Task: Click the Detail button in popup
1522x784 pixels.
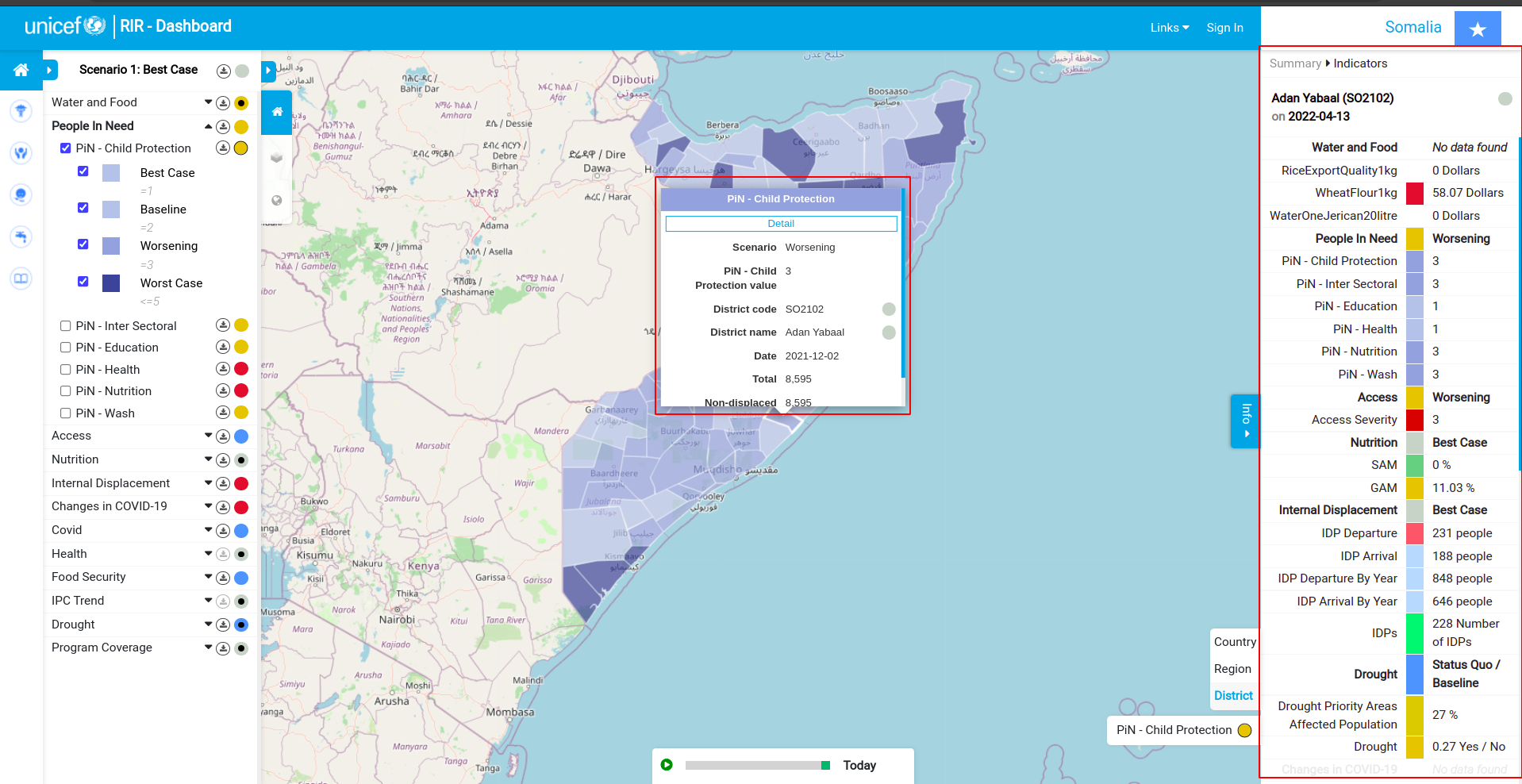Action: [x=781, y=224]
